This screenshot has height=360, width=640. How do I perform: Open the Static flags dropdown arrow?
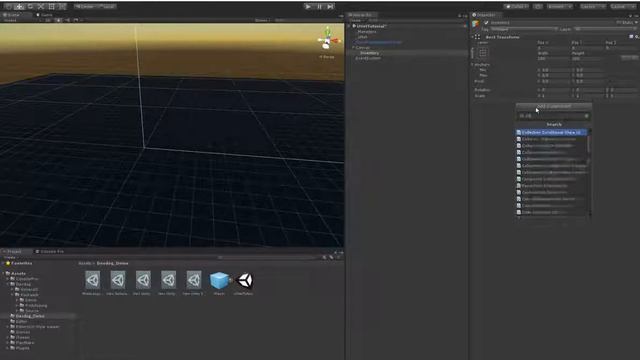(x=636, y=22)
